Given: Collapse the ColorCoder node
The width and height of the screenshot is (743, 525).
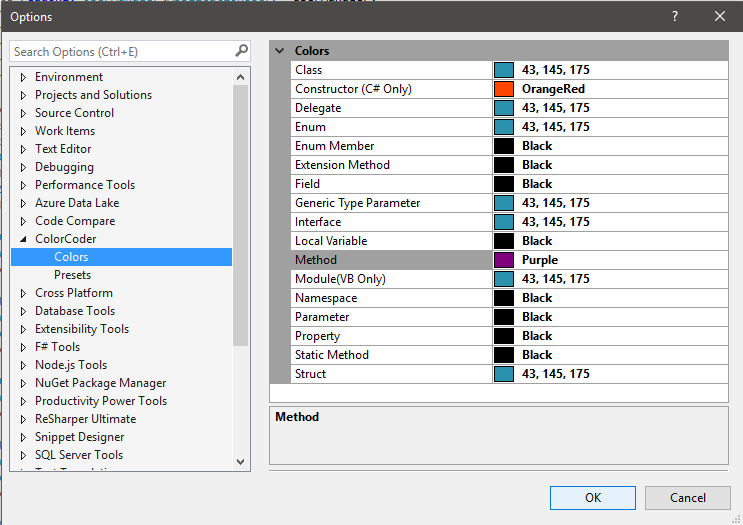Looking at the screenshot, I should click(x=23, y=239).
